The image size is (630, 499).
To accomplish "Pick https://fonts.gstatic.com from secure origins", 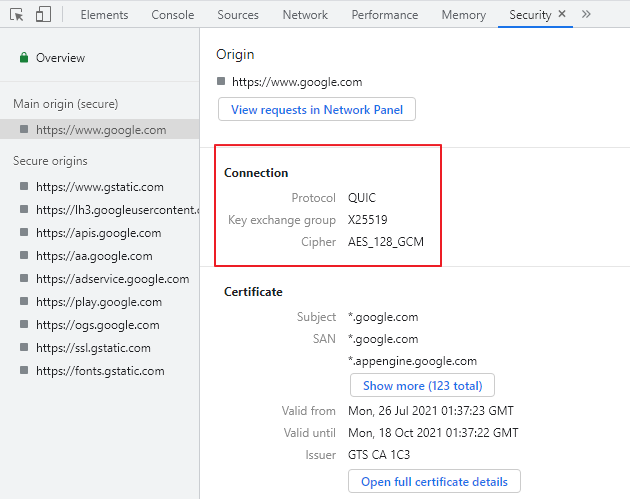I will pos(100,371).
